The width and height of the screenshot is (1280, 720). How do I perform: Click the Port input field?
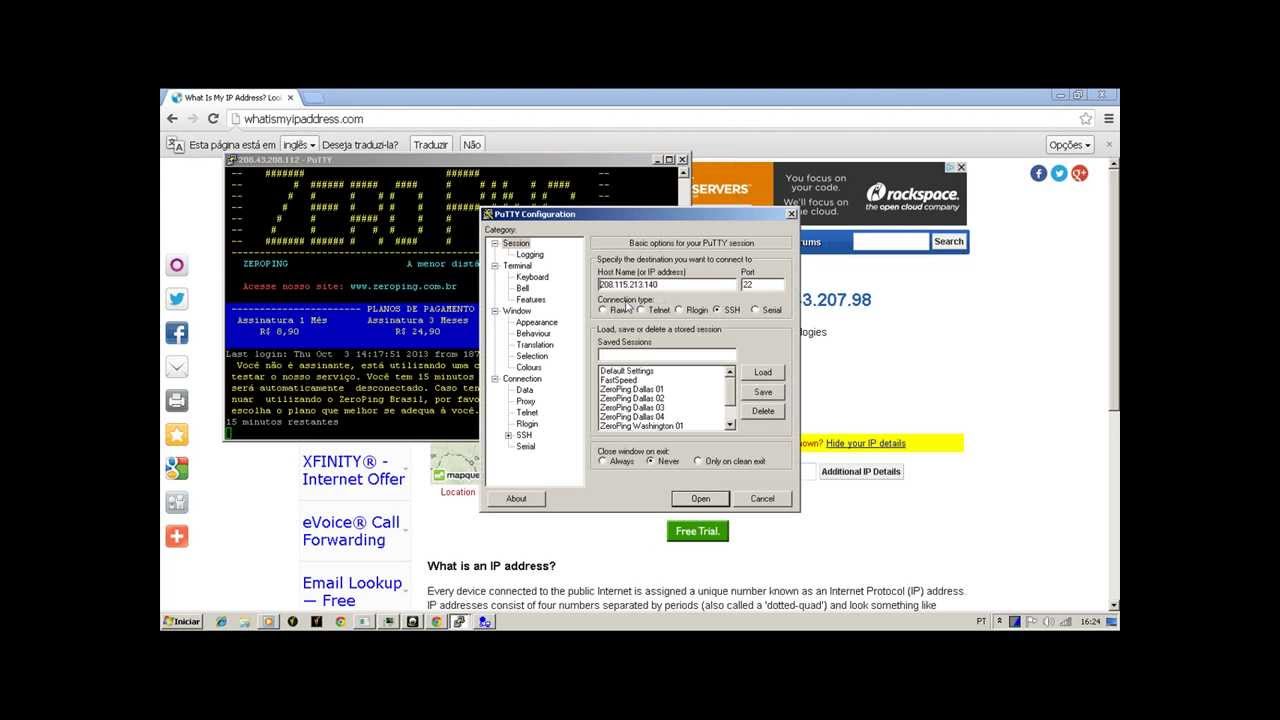click(x=763, y=285)
